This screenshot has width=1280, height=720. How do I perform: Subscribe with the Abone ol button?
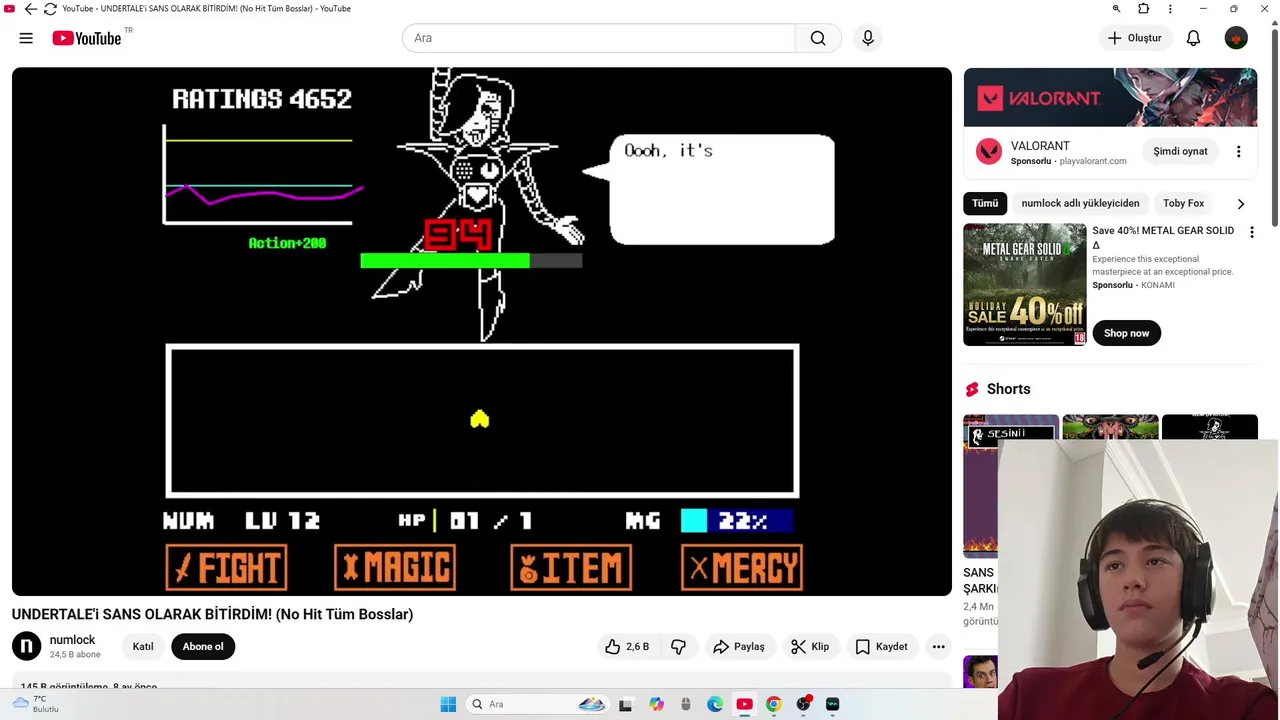point(203,646)
